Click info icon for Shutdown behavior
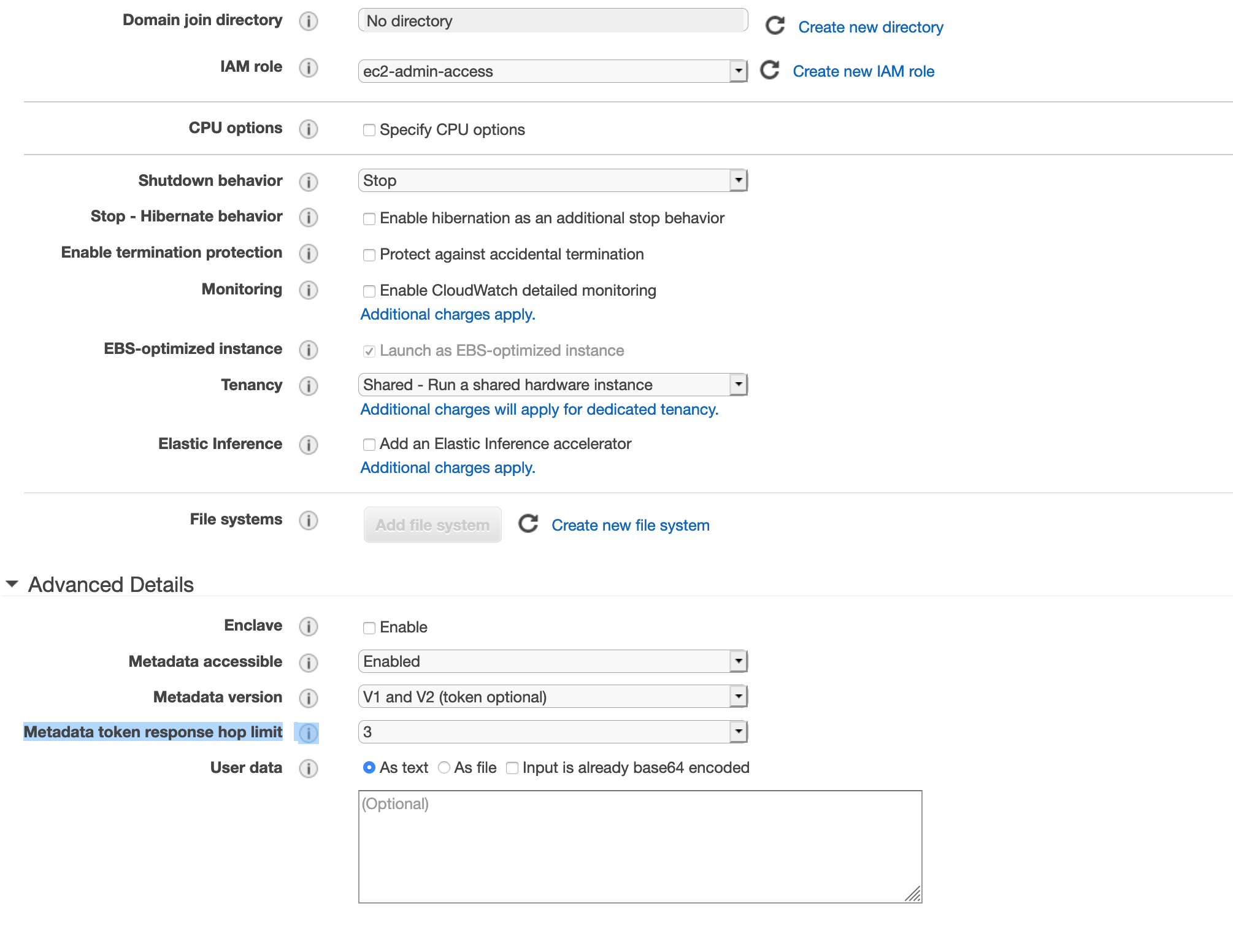This screenshot has height=952, width=1233. pyautogui.click(x=309, y=182)
